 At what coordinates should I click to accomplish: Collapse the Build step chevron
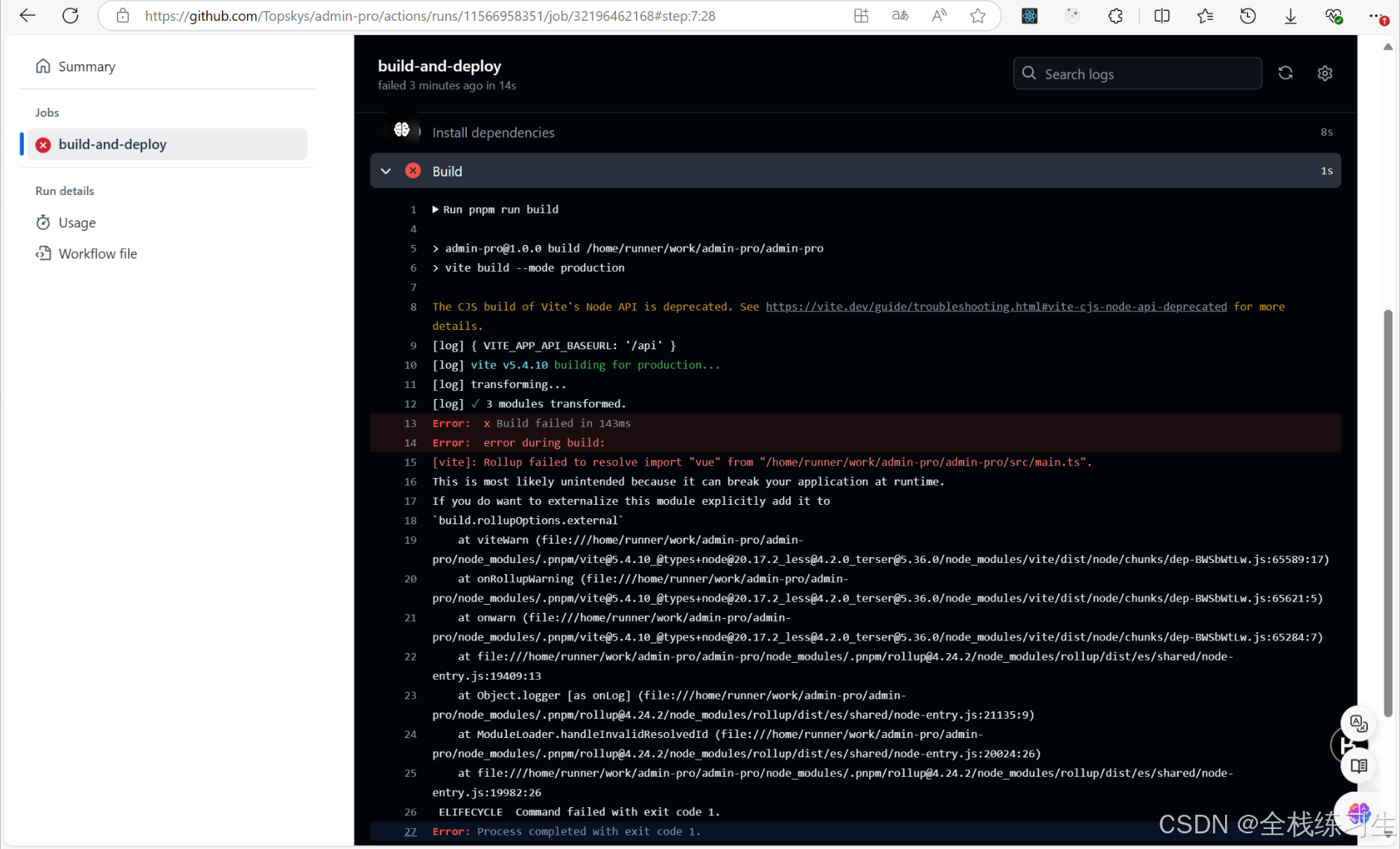click(386, 171)
